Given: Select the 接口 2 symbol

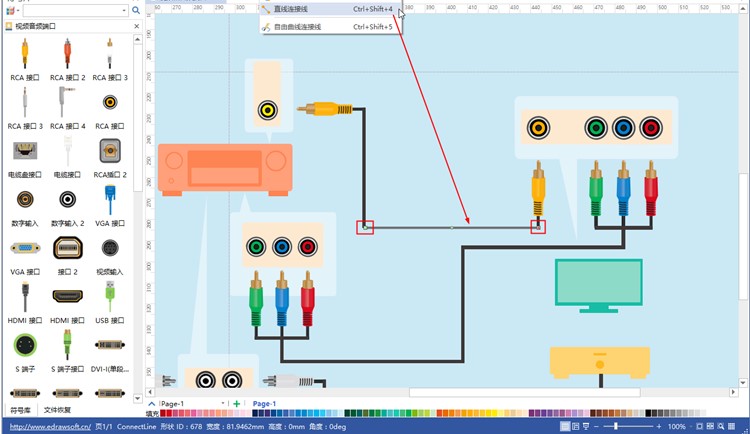Looking at the screenshot, I should (67, 248).
